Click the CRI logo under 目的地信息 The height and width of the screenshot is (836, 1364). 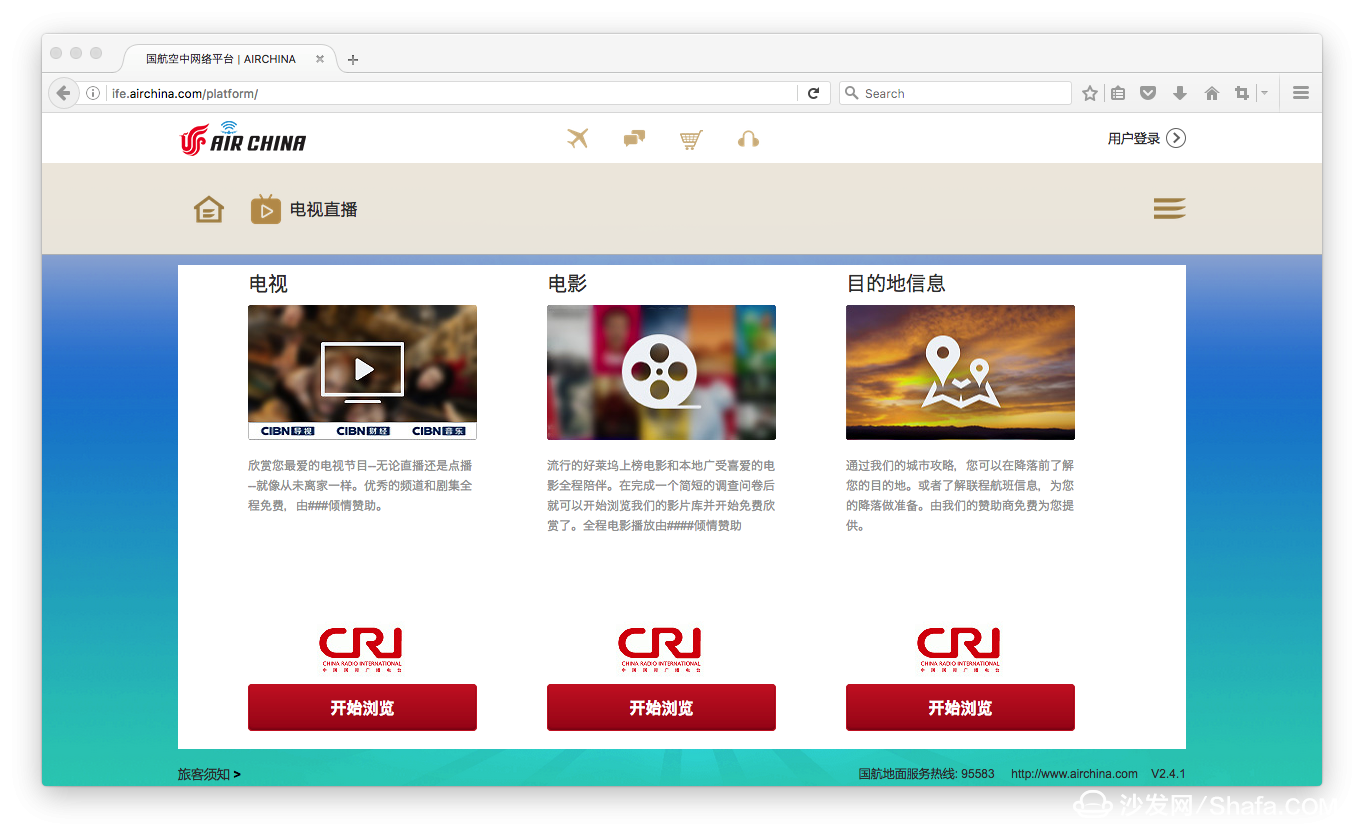click(960, 650)
